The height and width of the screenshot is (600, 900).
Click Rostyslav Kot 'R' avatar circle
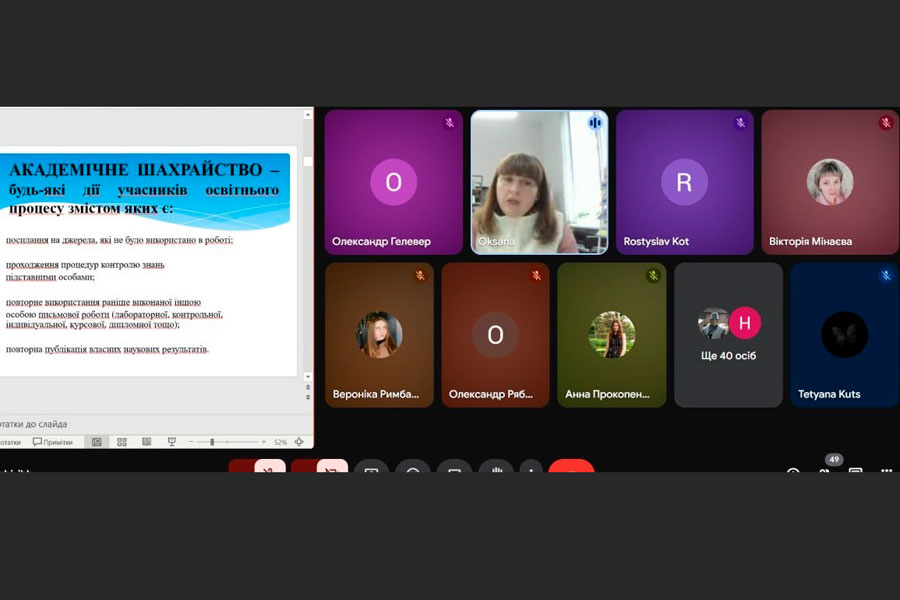684,182
